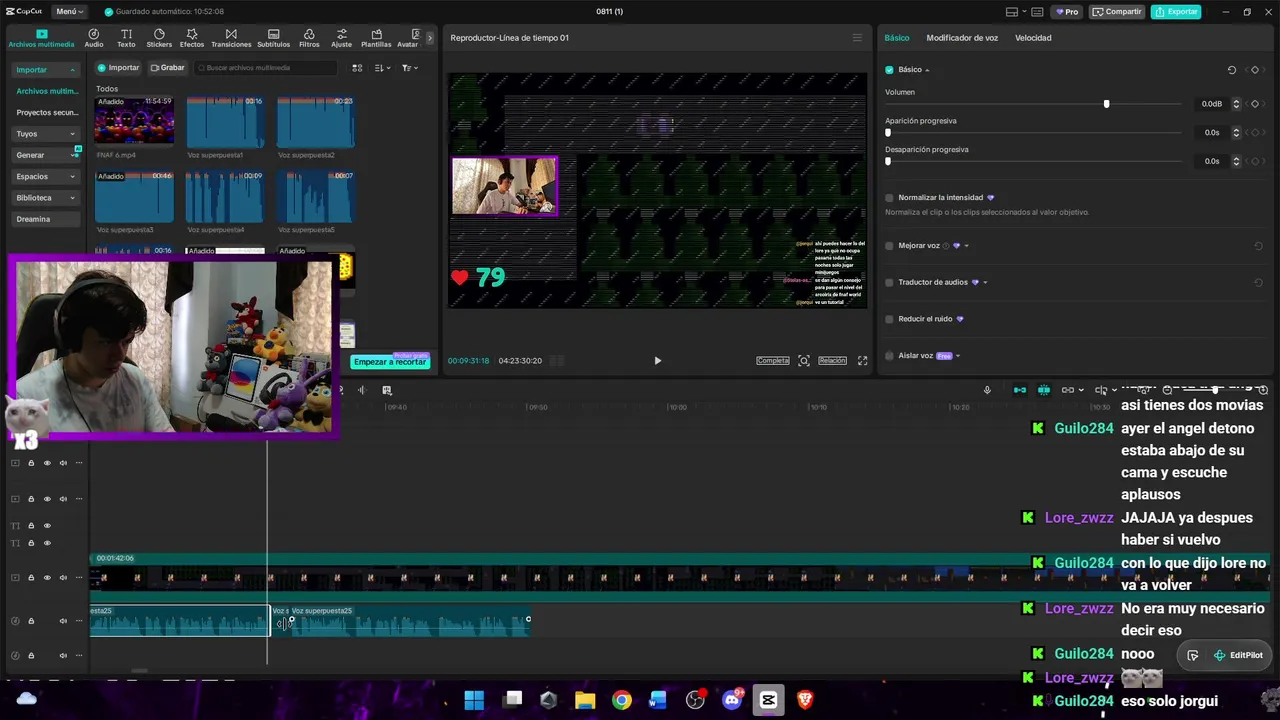Open File Explorer from the taskbar

pos(585,700)
